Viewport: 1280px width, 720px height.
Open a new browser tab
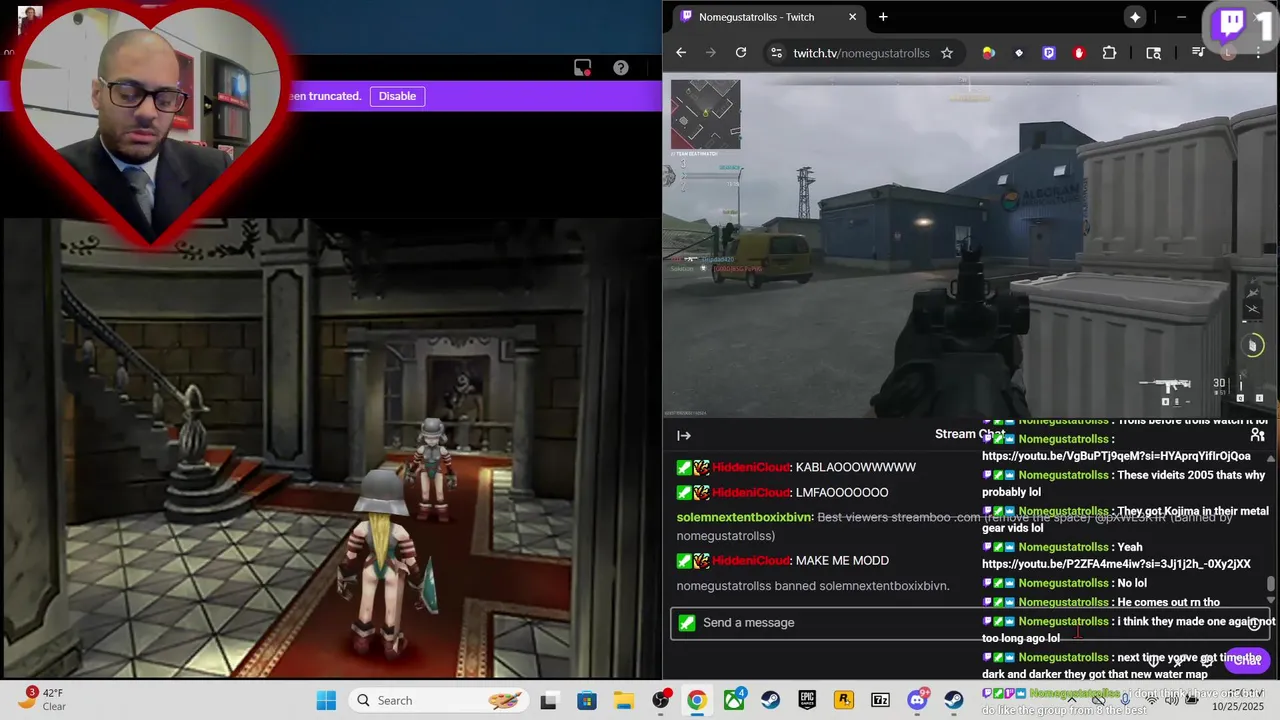coord(883,17)
